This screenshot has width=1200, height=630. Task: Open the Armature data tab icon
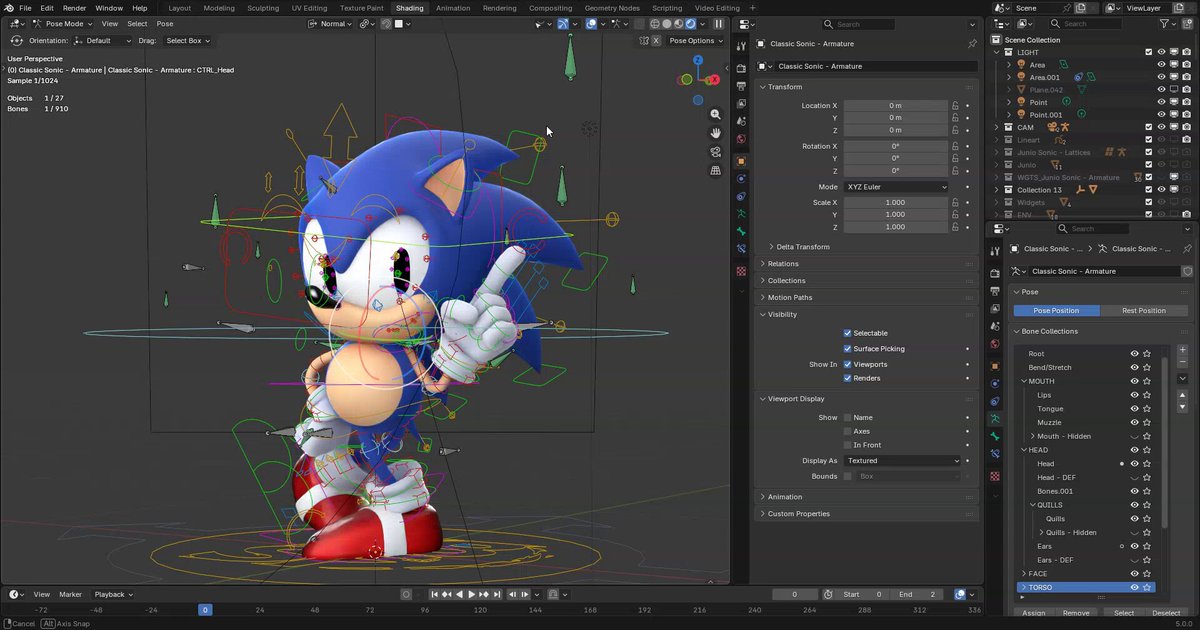(x=741, y=214)
